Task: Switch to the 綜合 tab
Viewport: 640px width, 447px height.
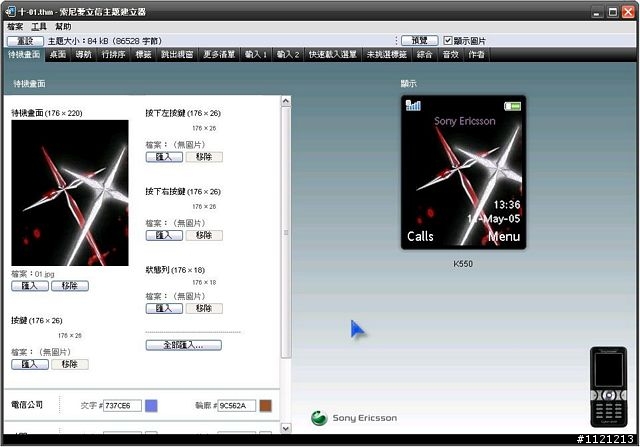Action: coord(424,54)
